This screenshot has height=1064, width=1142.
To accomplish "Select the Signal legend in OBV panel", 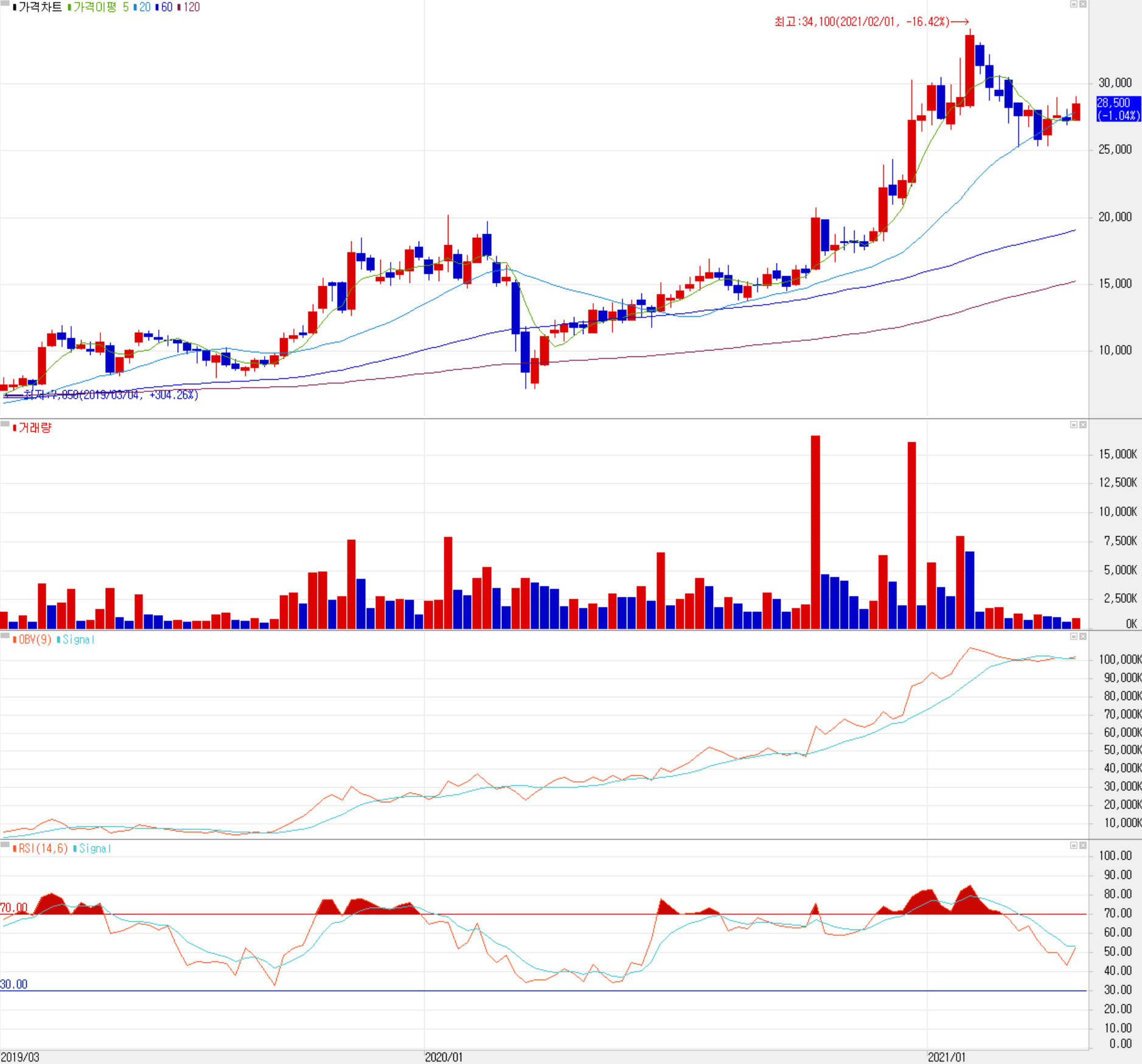I will 78,639.
